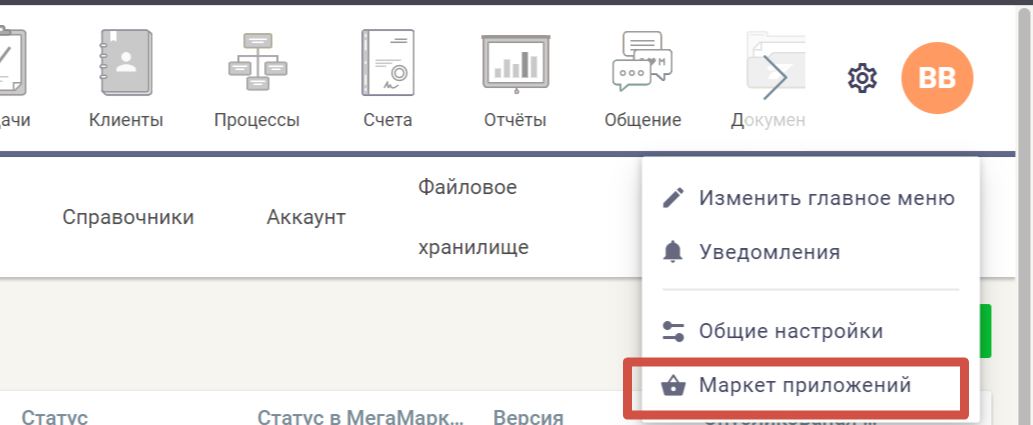Sort by the Статус column header
This screenshot has width=1033, height=425.
(56, 417)
